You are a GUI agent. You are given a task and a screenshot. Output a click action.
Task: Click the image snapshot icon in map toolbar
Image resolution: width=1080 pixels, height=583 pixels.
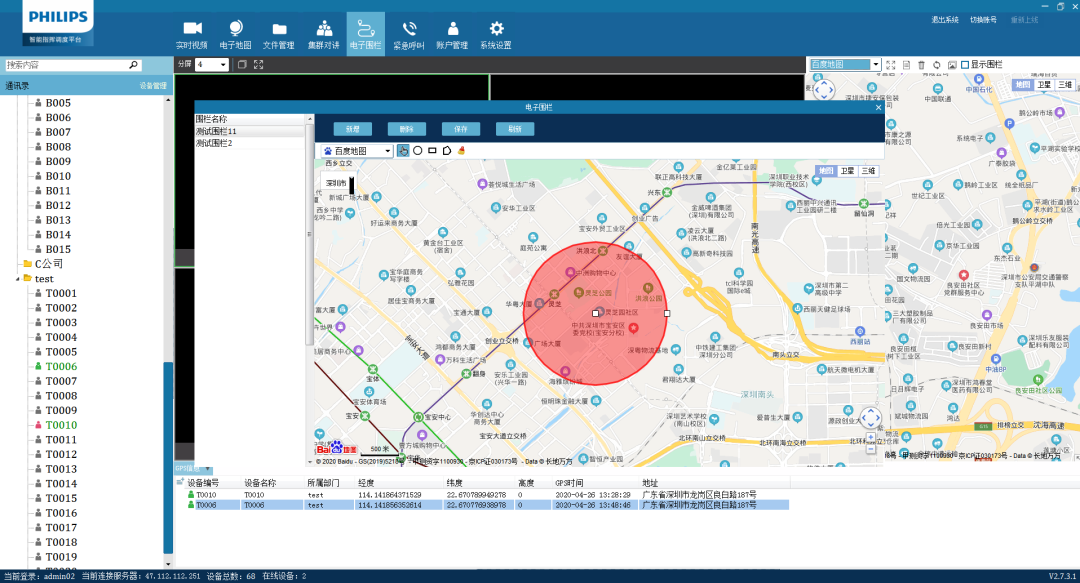pos(952,65)
